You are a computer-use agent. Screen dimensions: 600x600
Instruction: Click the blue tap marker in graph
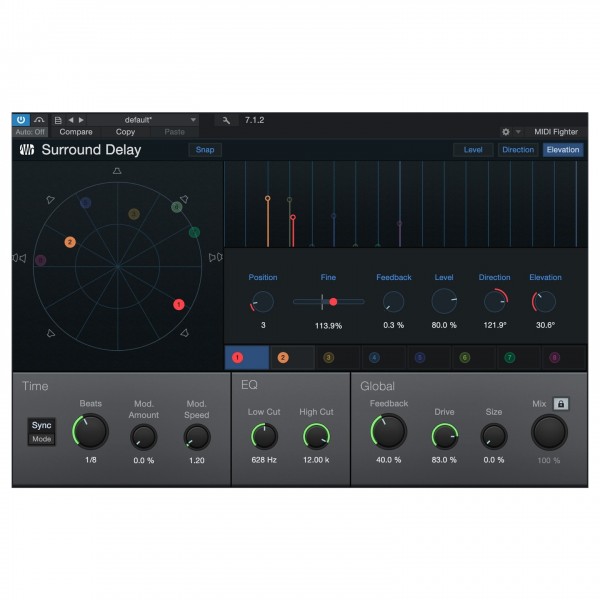[x=334, y=216]
